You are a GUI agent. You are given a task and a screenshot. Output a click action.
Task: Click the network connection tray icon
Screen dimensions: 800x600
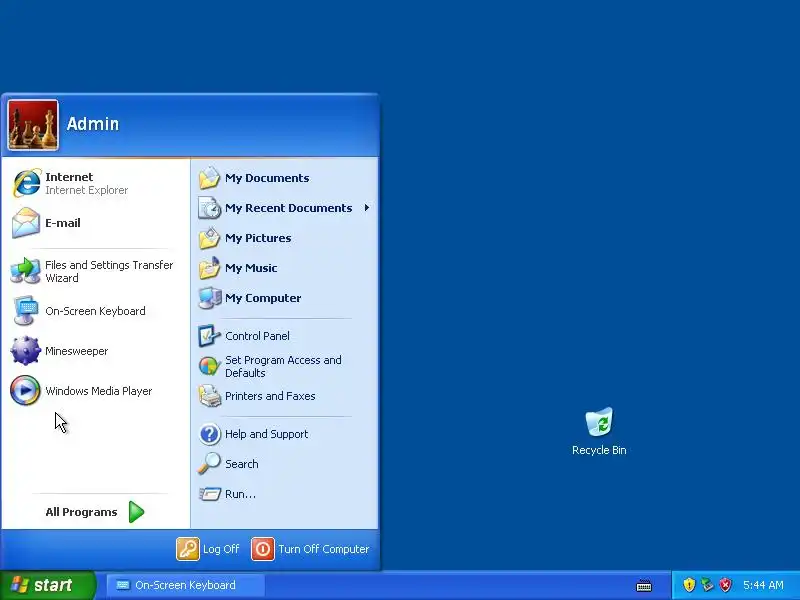tap(707, 585)
